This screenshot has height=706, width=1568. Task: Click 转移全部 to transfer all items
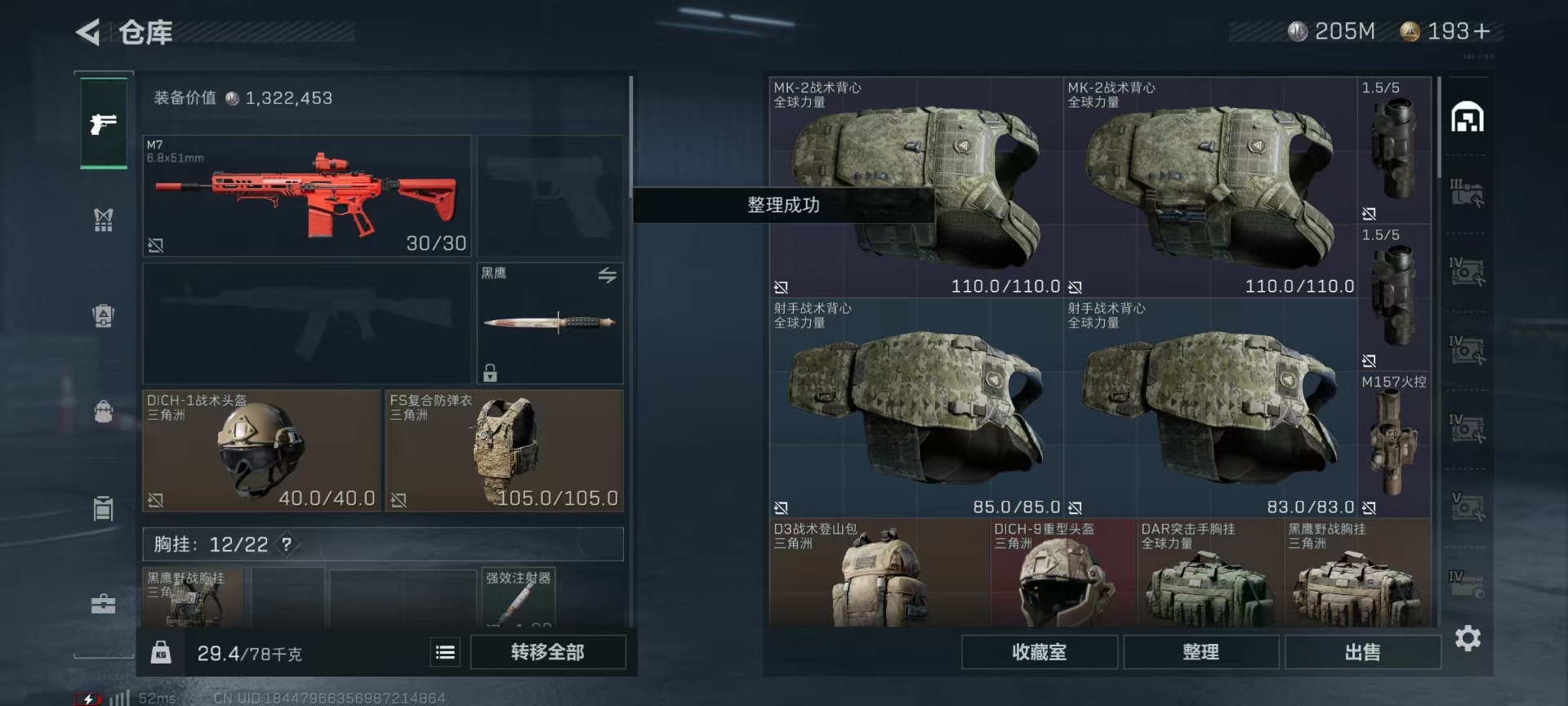[x=548, y=652]
